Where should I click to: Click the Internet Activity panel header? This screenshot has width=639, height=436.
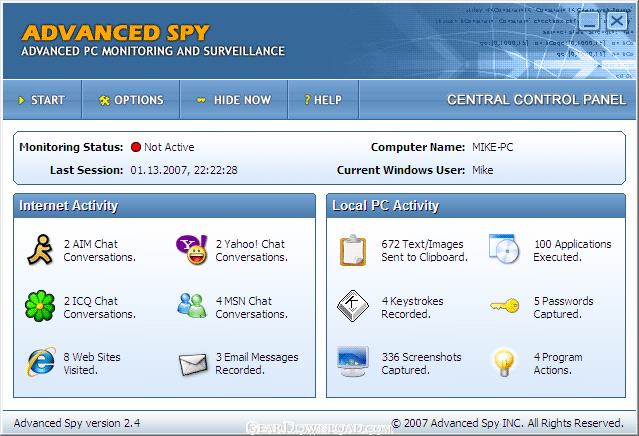(164, 206)
